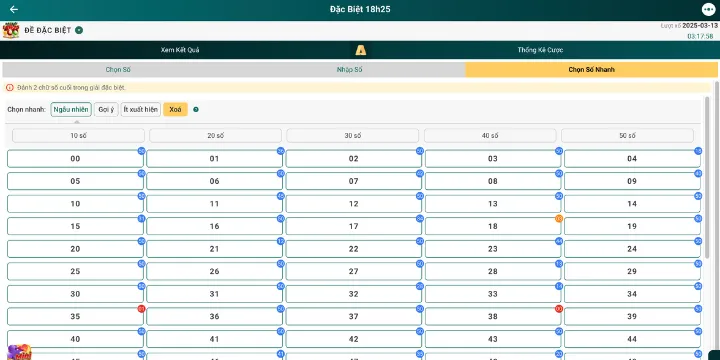Switch to Nhập Số tab
The image size is (720, 360).
click(349, 70)
